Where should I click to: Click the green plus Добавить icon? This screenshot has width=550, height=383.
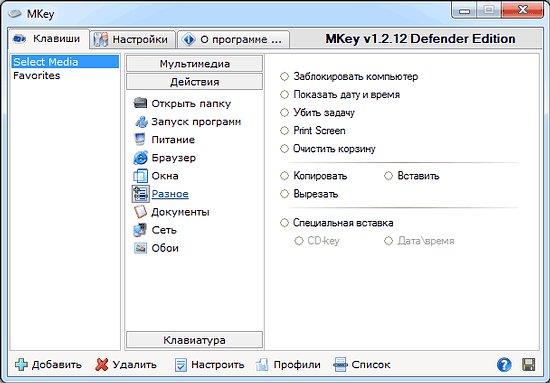[x=21, y=365]
